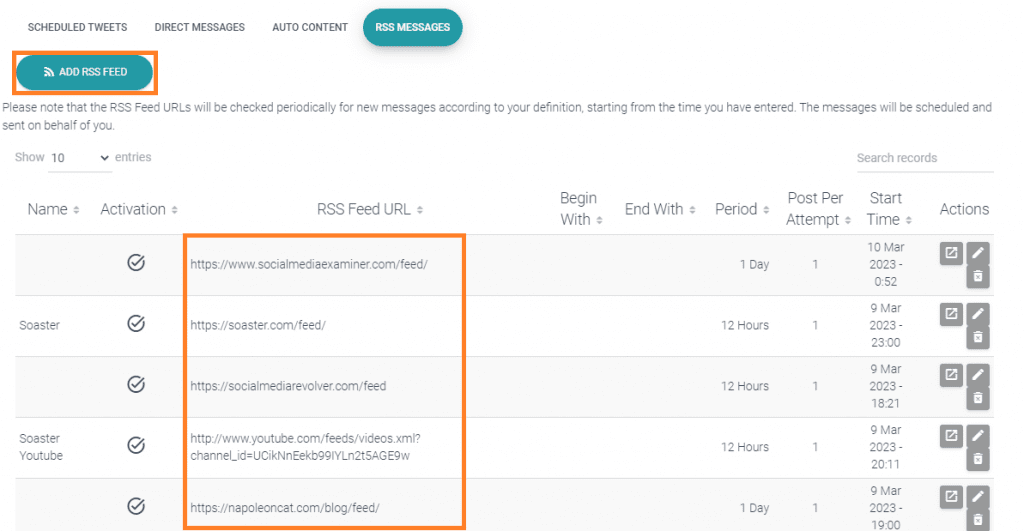Focus the Search records field
This screenshot has height=531, width=1024.
925,158
